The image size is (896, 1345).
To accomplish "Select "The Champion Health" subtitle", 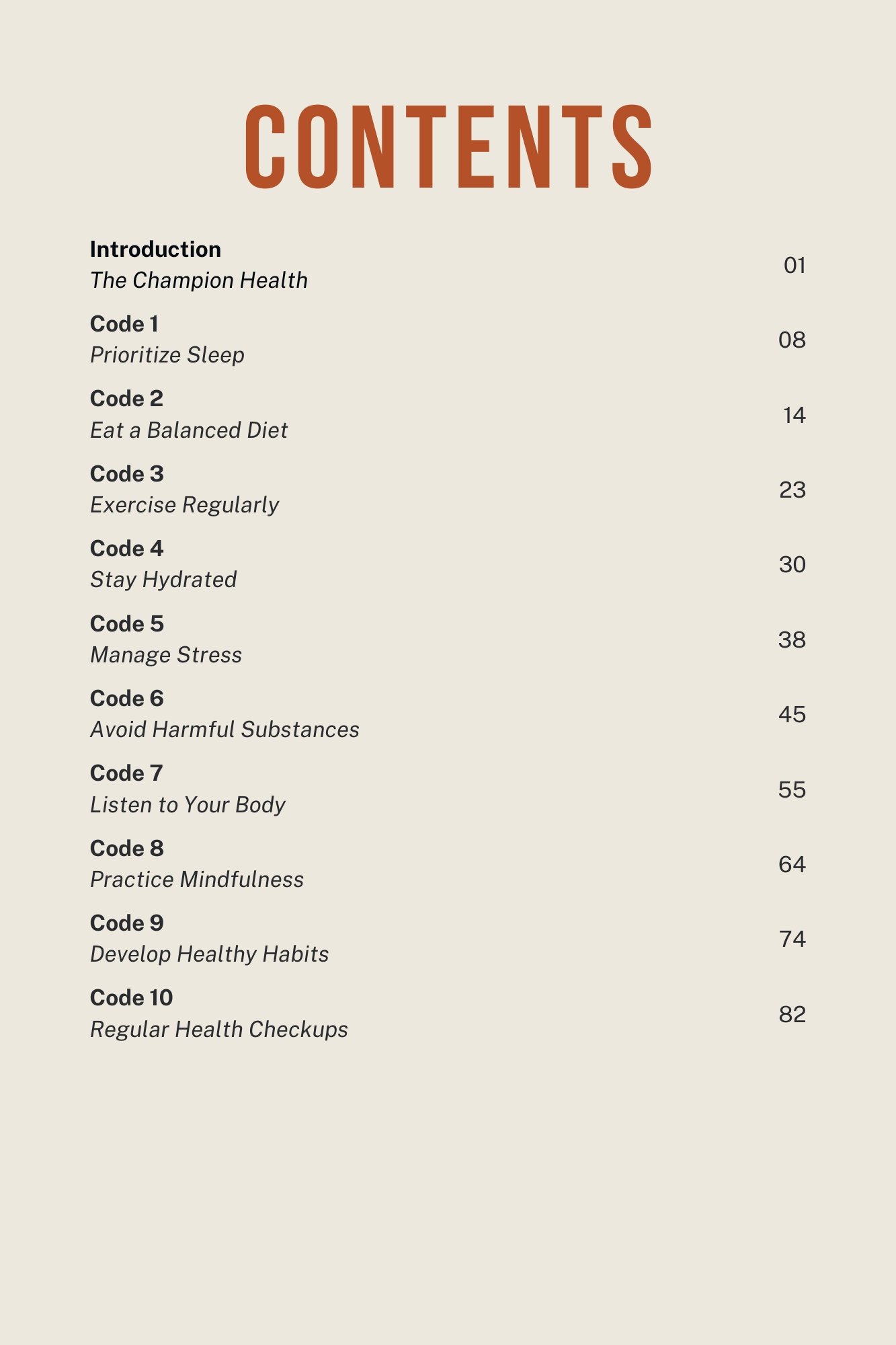I will (199, 280).
